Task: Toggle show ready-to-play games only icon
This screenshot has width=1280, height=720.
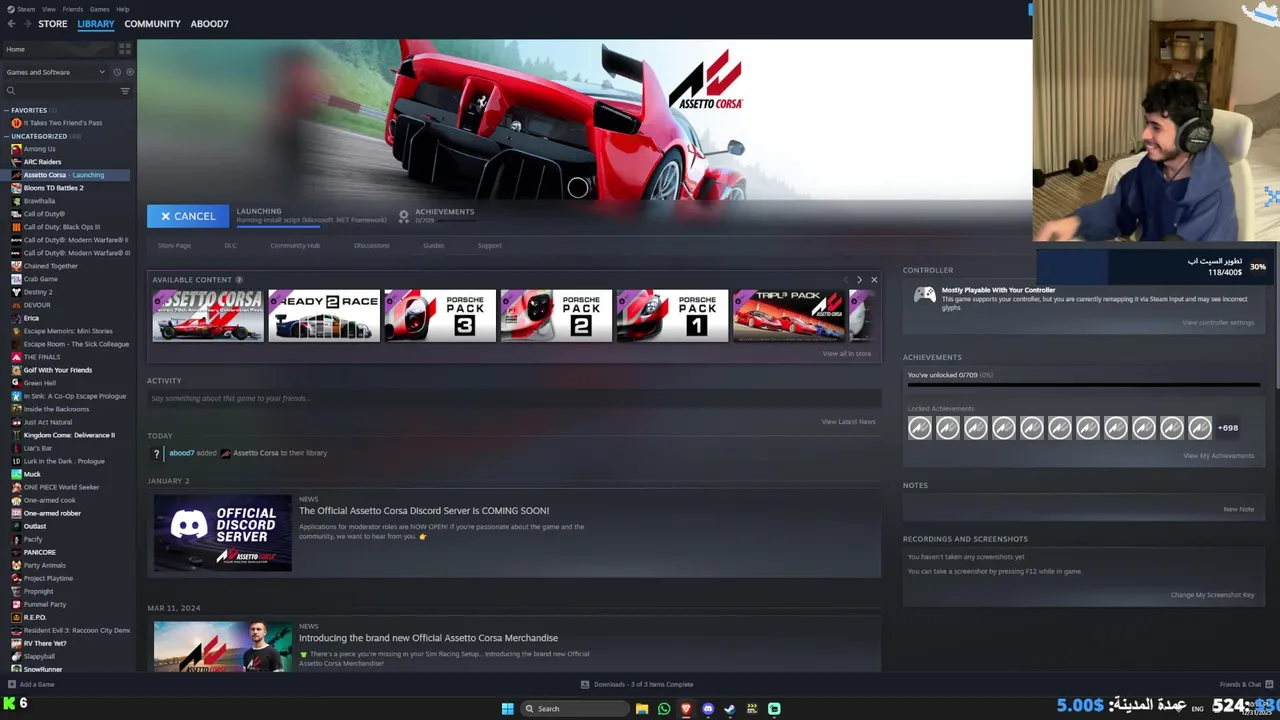Action: point(129,72)
